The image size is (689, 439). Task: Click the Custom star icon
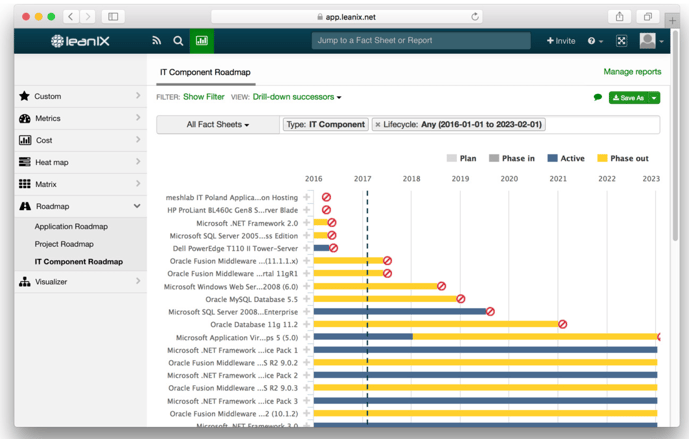pyautogui.click(x=25, y=96)
